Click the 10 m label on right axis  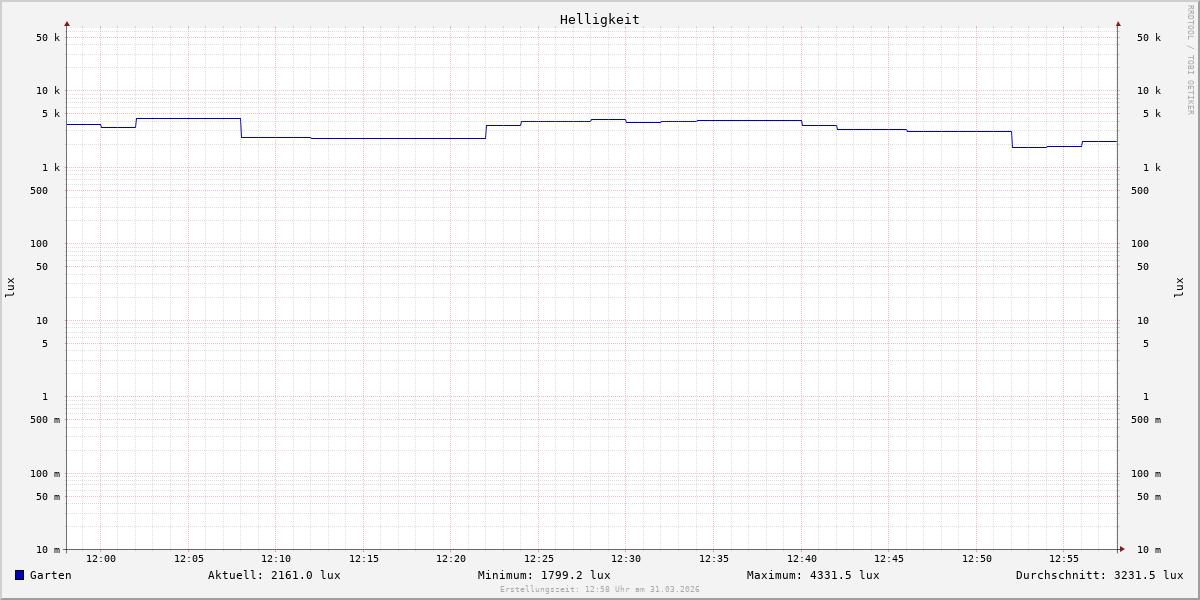[x=1149, y=550]
